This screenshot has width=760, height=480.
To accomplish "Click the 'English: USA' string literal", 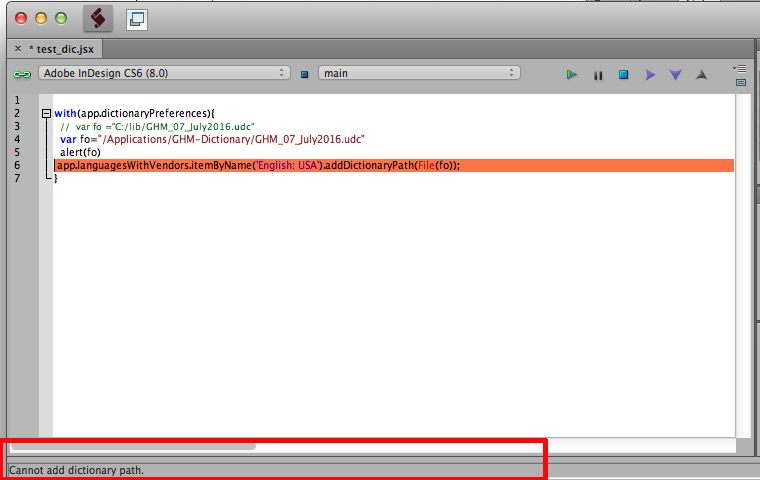I will [x=287, y=165].
